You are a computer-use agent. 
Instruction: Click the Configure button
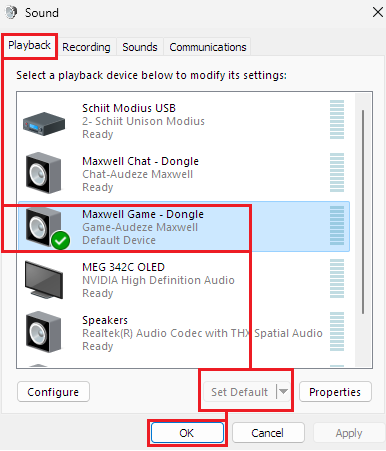click(53, 392)
